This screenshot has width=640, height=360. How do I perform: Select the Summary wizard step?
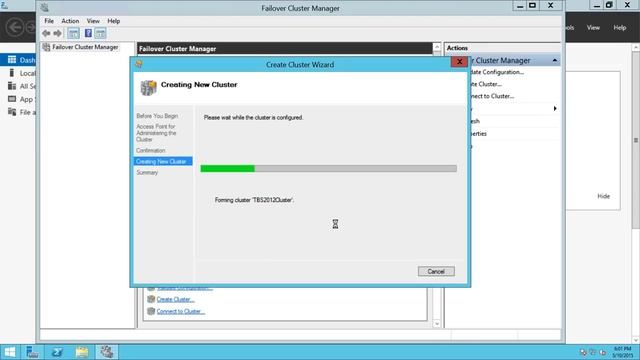(x=147, y=173)
